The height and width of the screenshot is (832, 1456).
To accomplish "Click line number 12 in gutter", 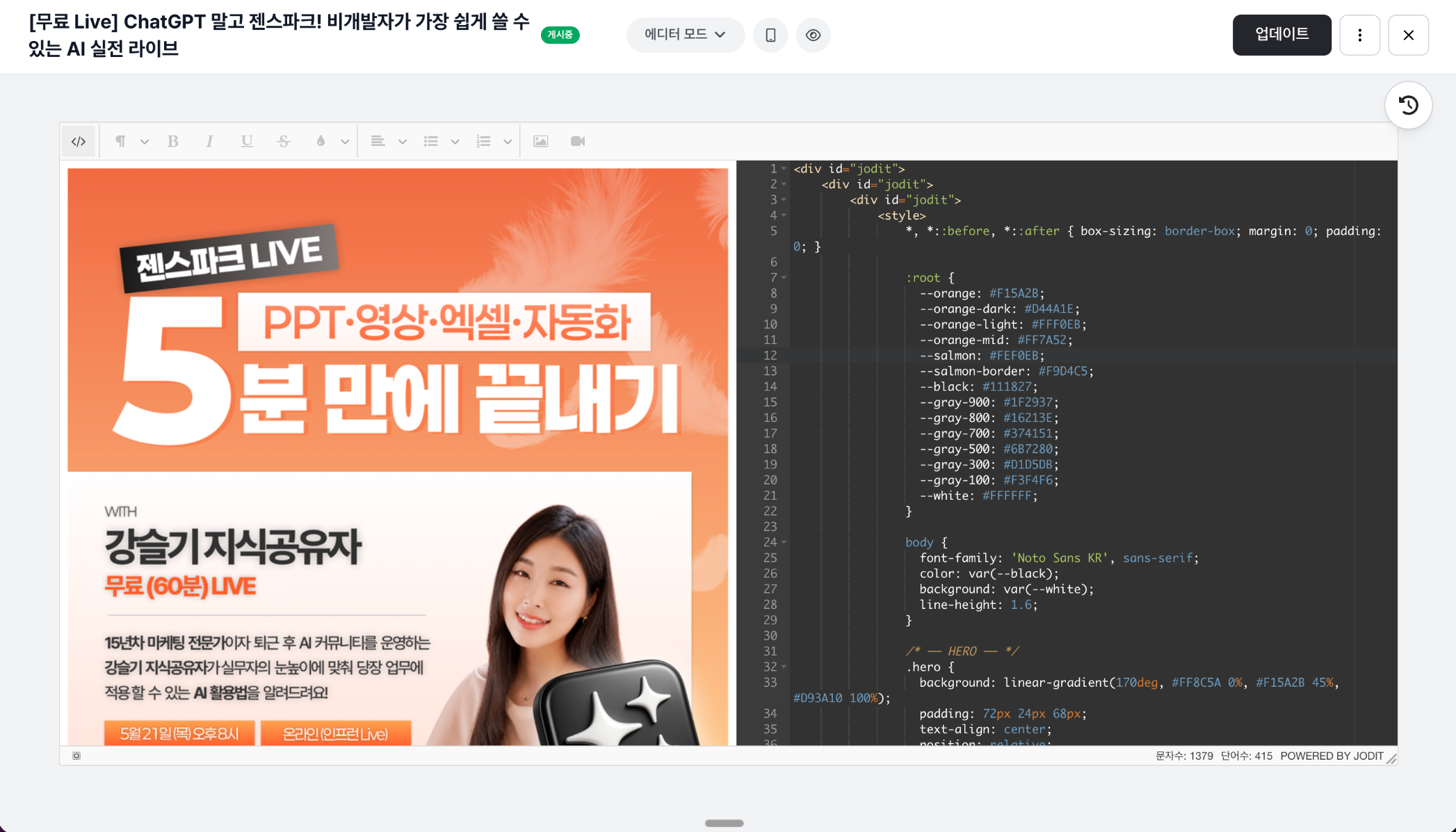I will pos(770,356).
